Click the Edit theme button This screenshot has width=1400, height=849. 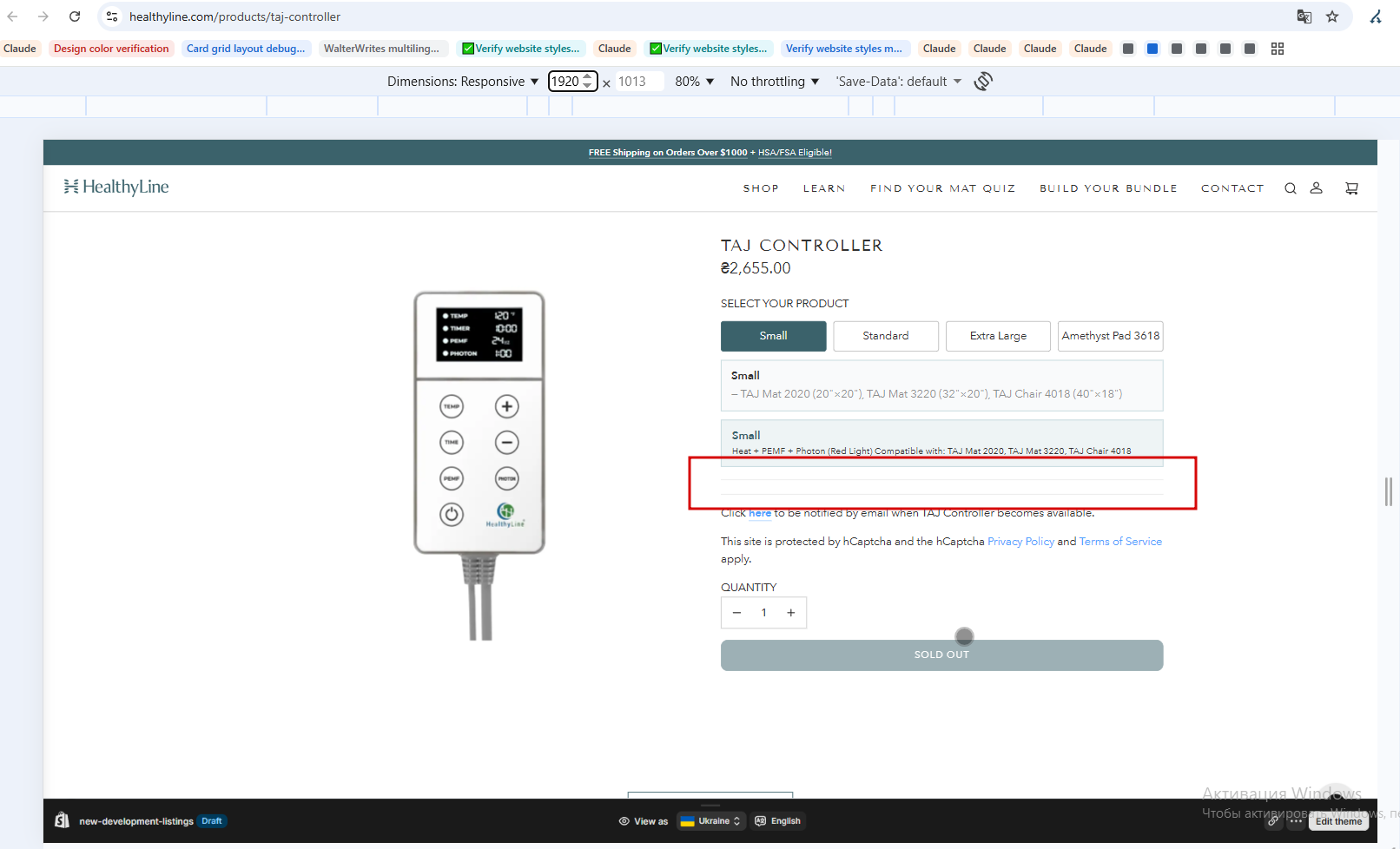click(1338, 821)
